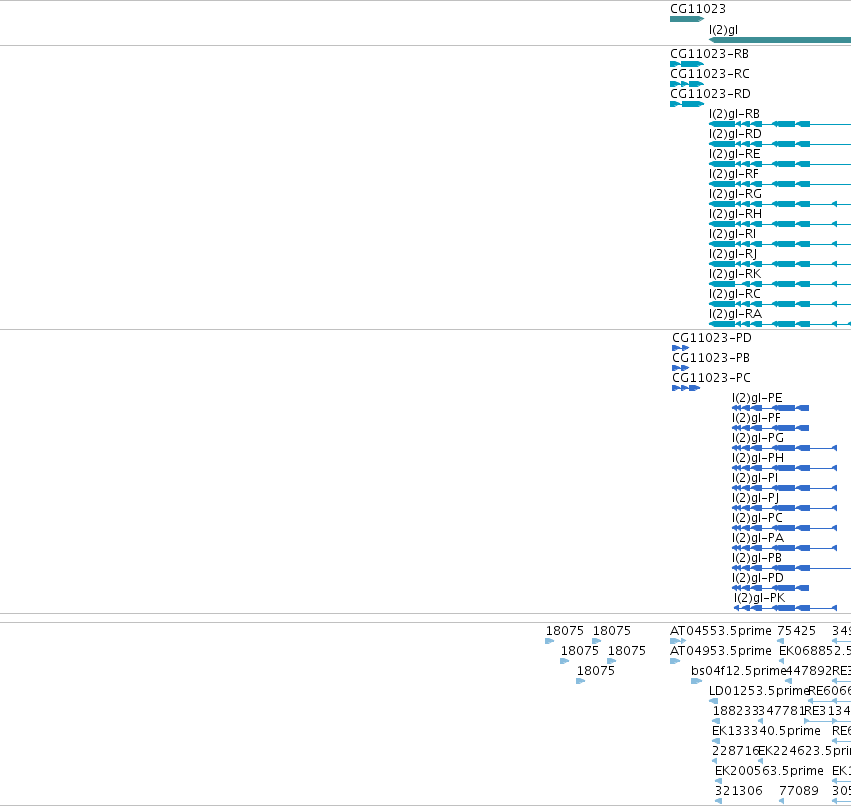Select protein l(2)gl-PC
The width and height of the screenshot is (851, 806).
785,528
